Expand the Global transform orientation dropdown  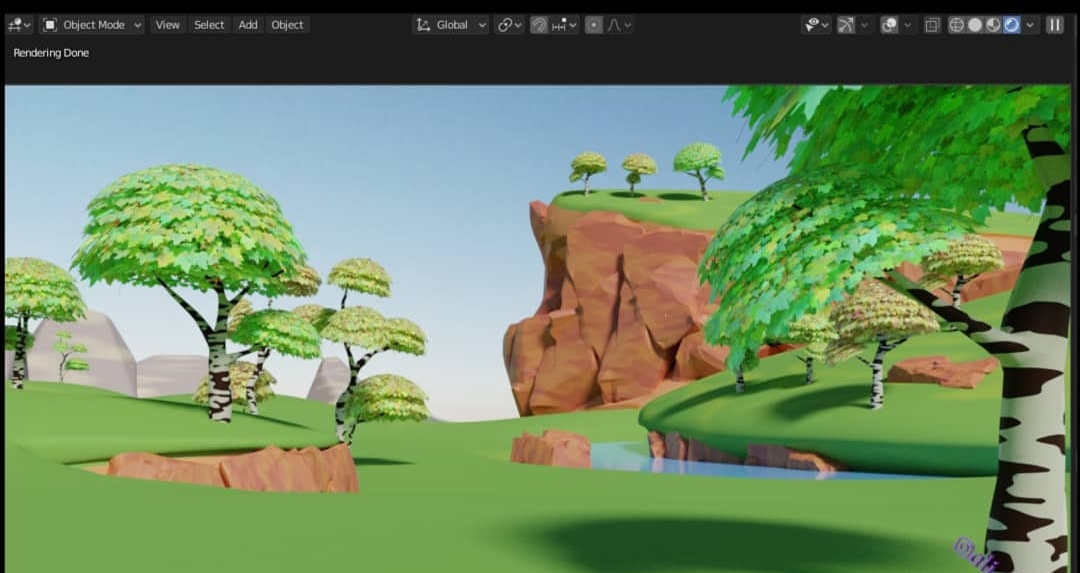coord(451,25)
